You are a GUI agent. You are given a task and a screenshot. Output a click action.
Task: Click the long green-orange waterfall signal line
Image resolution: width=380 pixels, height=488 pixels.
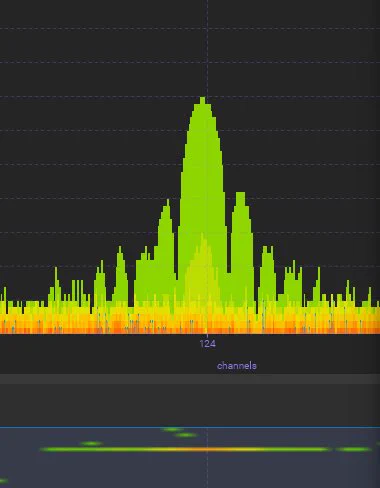[185, 449]
